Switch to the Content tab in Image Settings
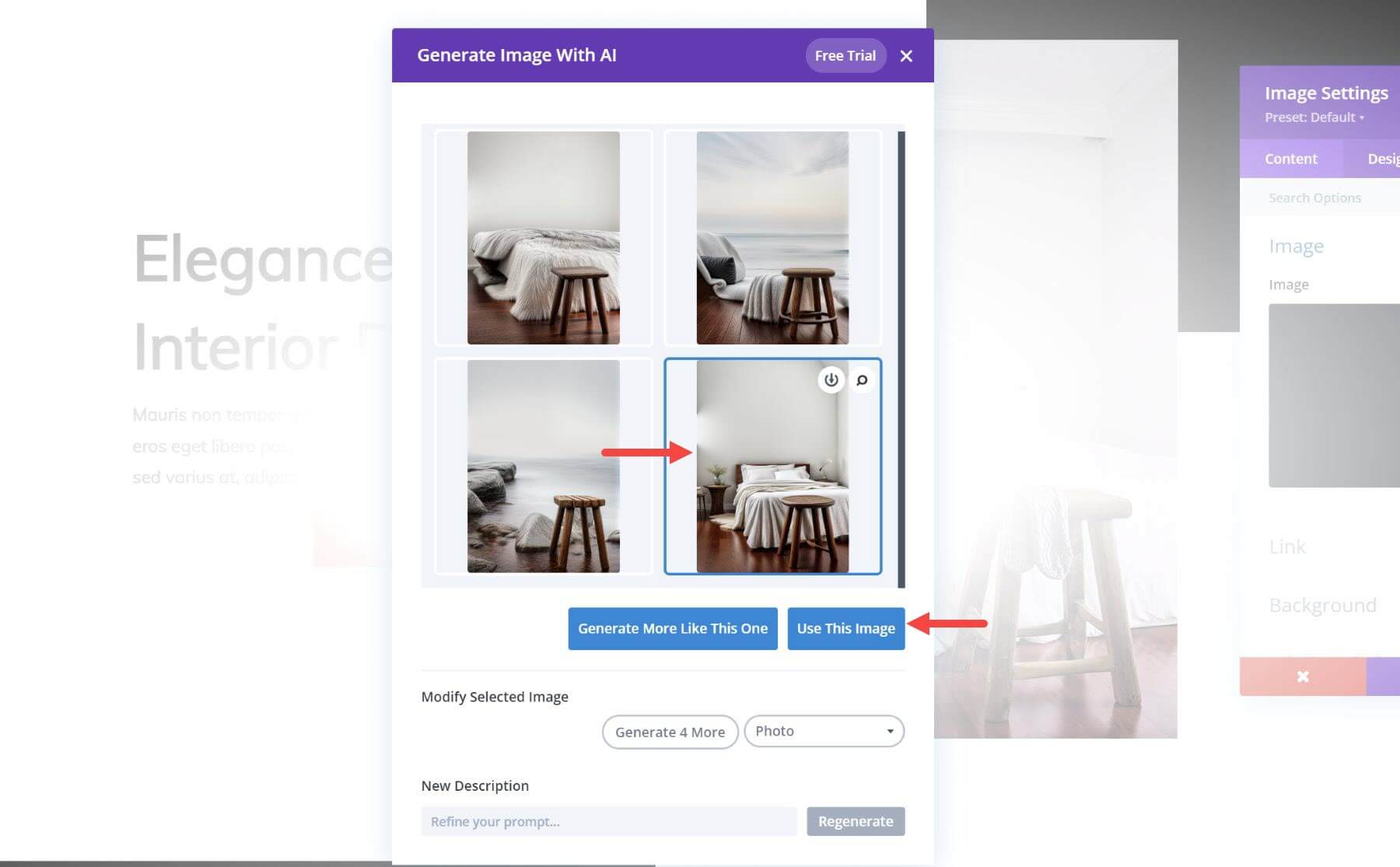Screen dimensions: 1400x867 click(1291, 159)
